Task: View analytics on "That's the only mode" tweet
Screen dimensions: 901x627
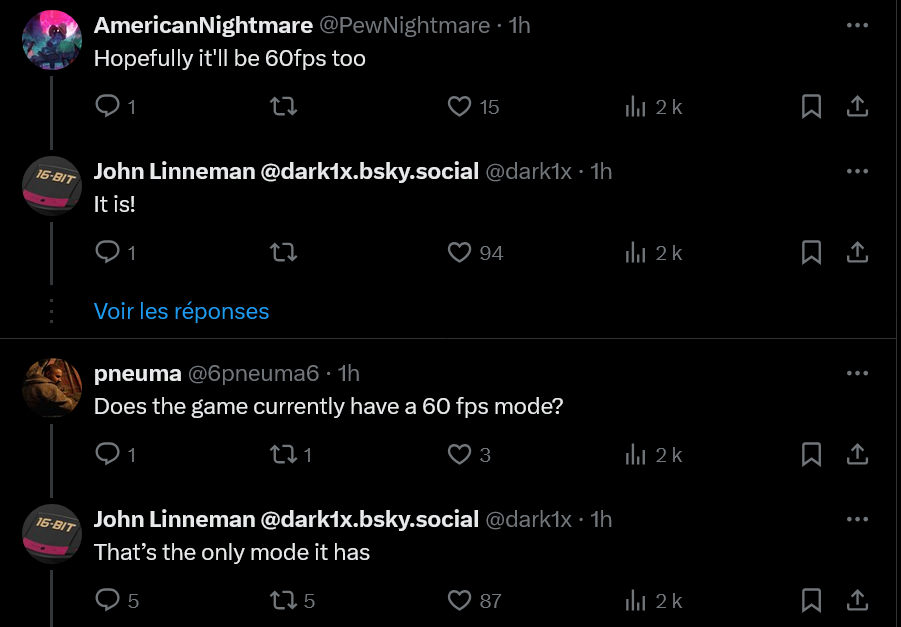Action: coord(636,601)
